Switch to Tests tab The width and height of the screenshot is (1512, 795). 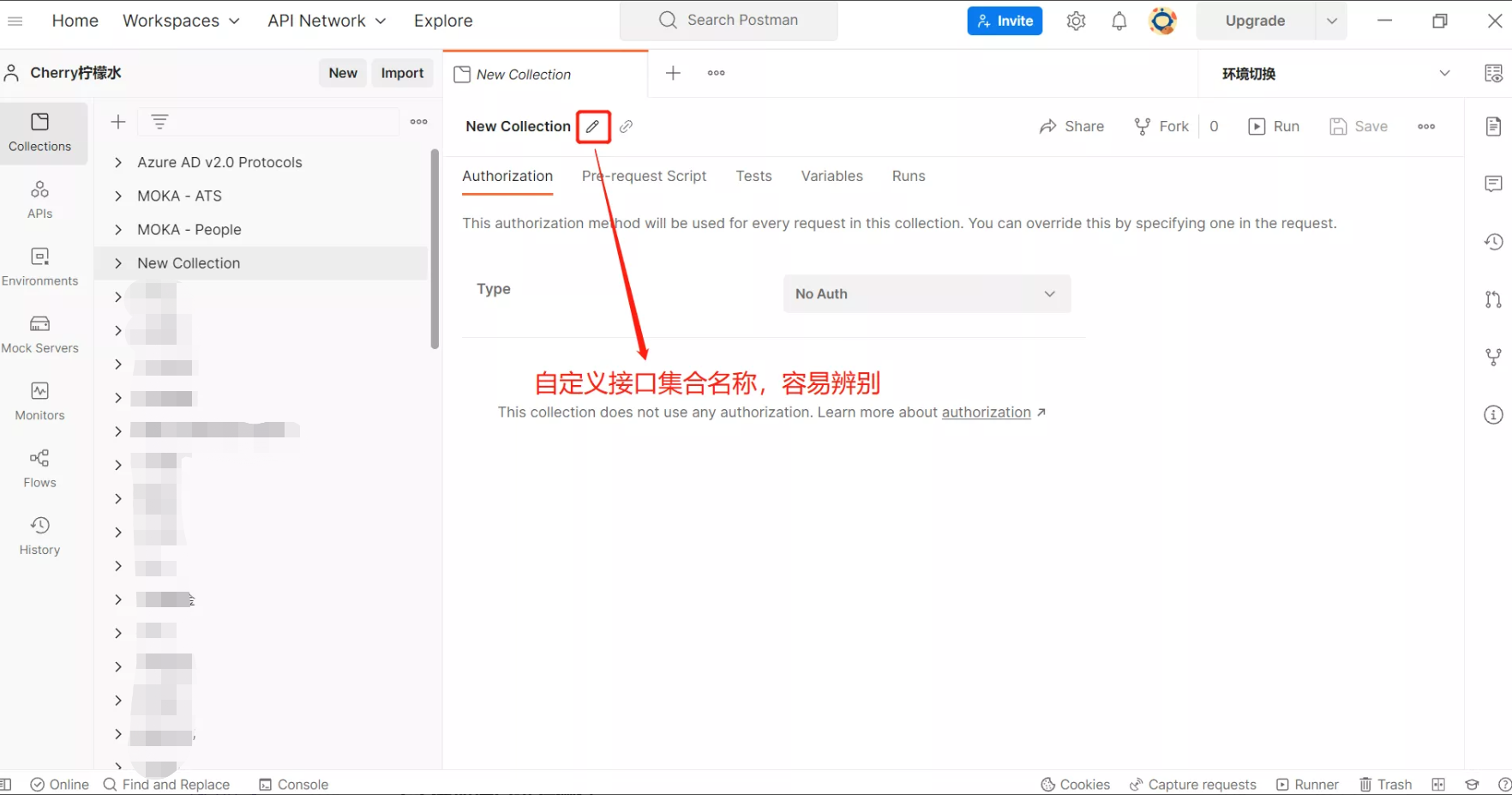(x=753, y=176)
